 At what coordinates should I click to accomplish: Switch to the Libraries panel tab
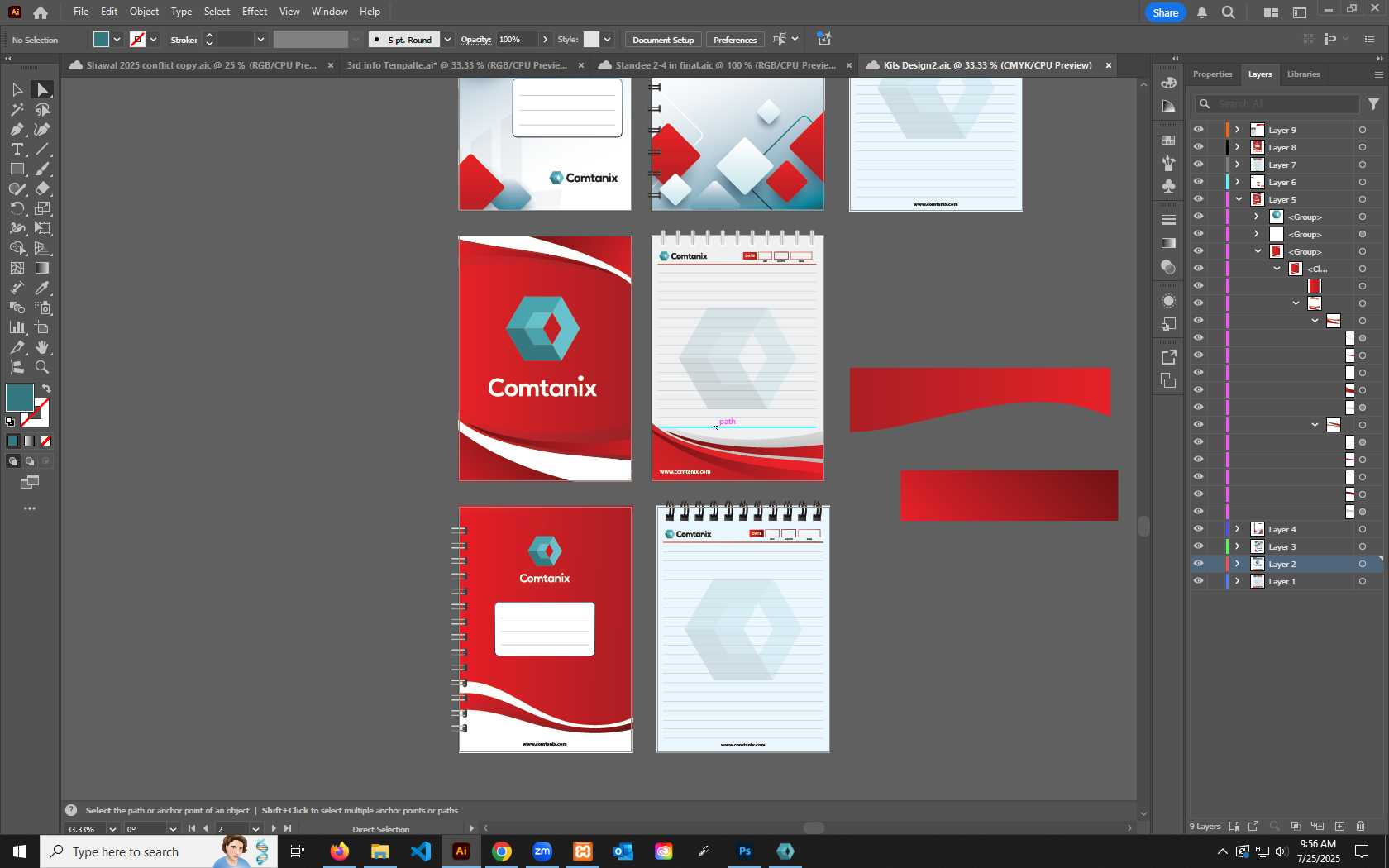1303,74
